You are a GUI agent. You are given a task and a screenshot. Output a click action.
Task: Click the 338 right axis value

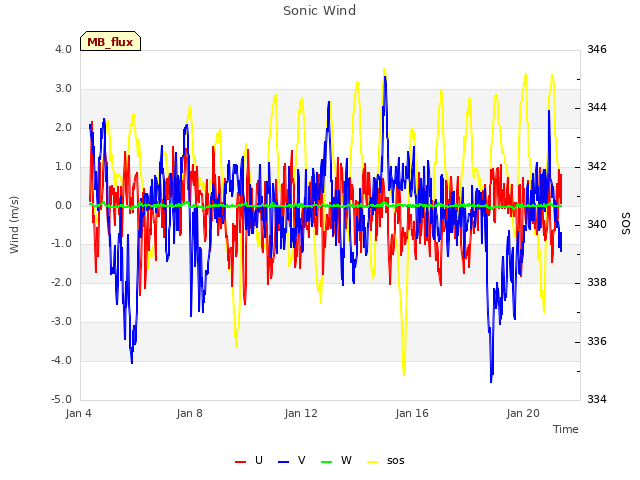(597, 282)
